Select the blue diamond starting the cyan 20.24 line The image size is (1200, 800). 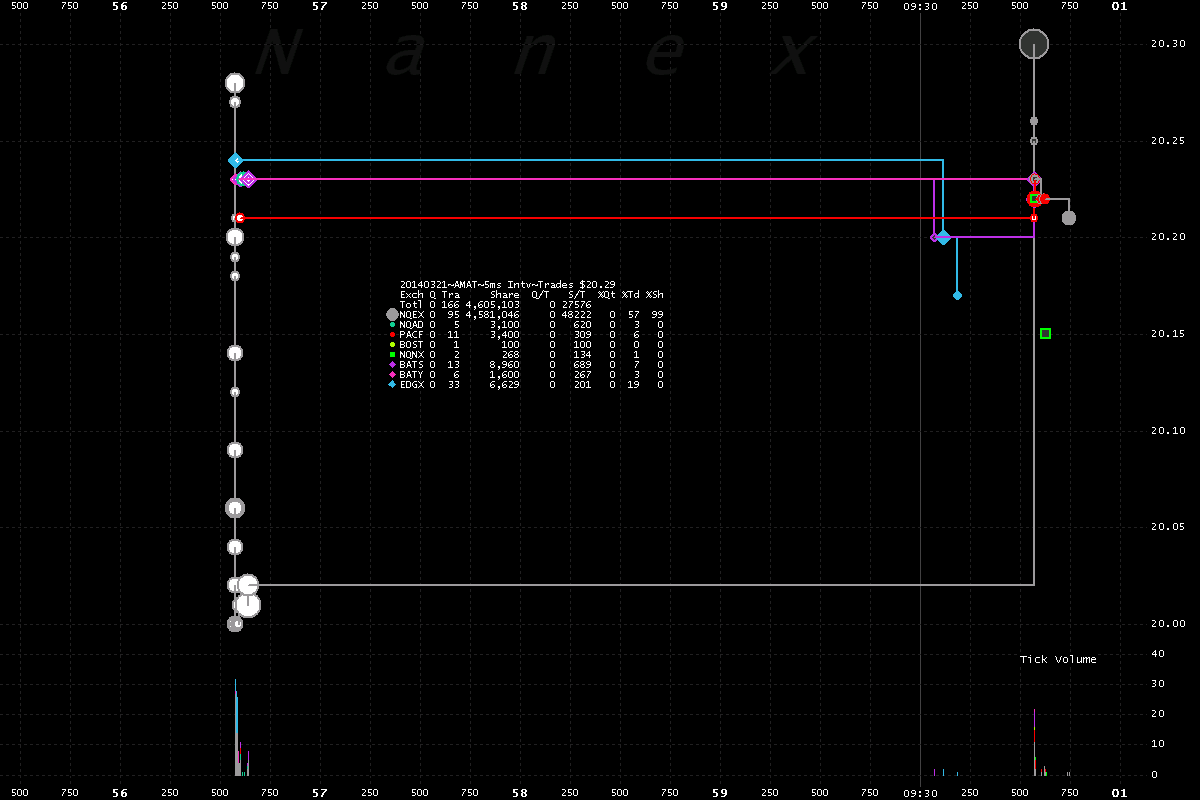(235, 160)
